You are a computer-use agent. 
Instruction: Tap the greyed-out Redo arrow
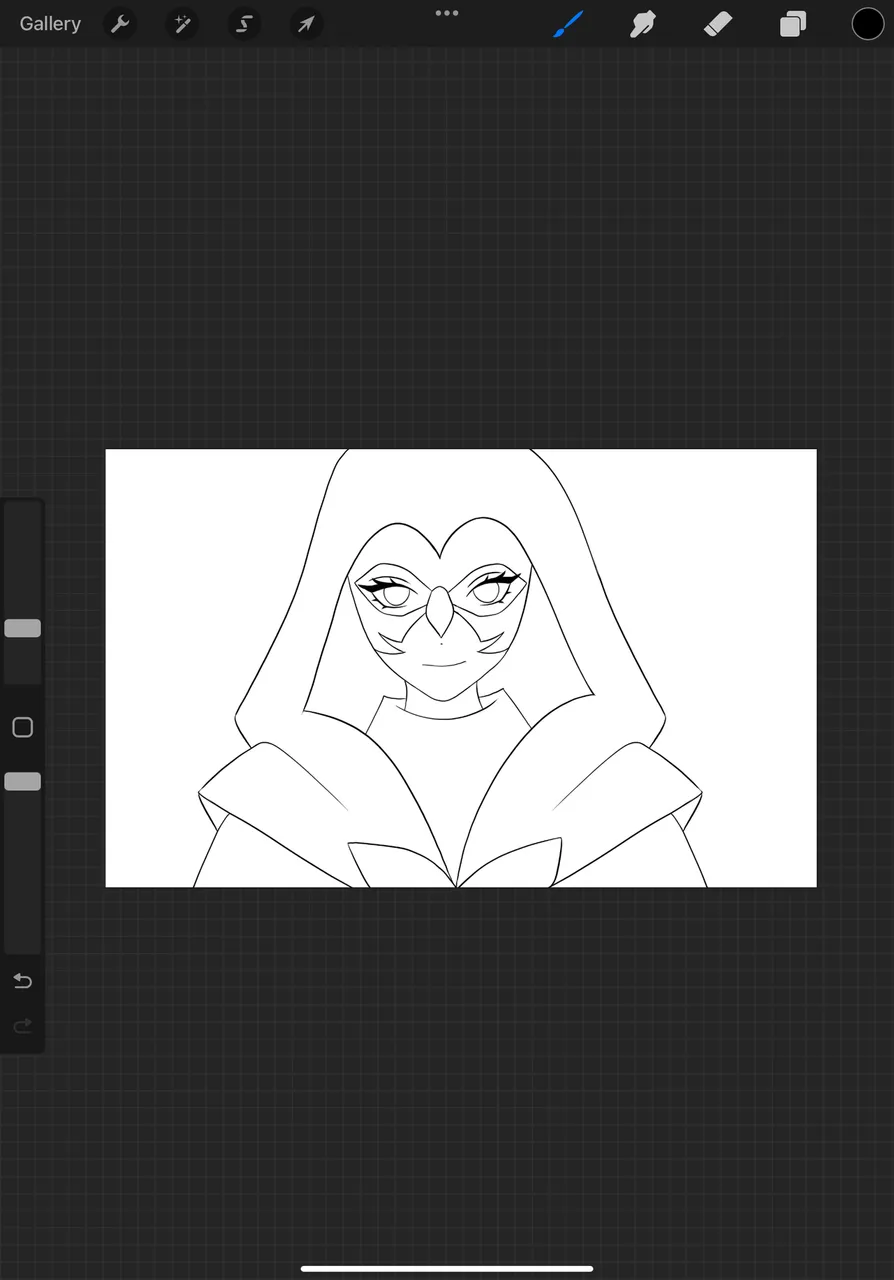(22, 1025)
